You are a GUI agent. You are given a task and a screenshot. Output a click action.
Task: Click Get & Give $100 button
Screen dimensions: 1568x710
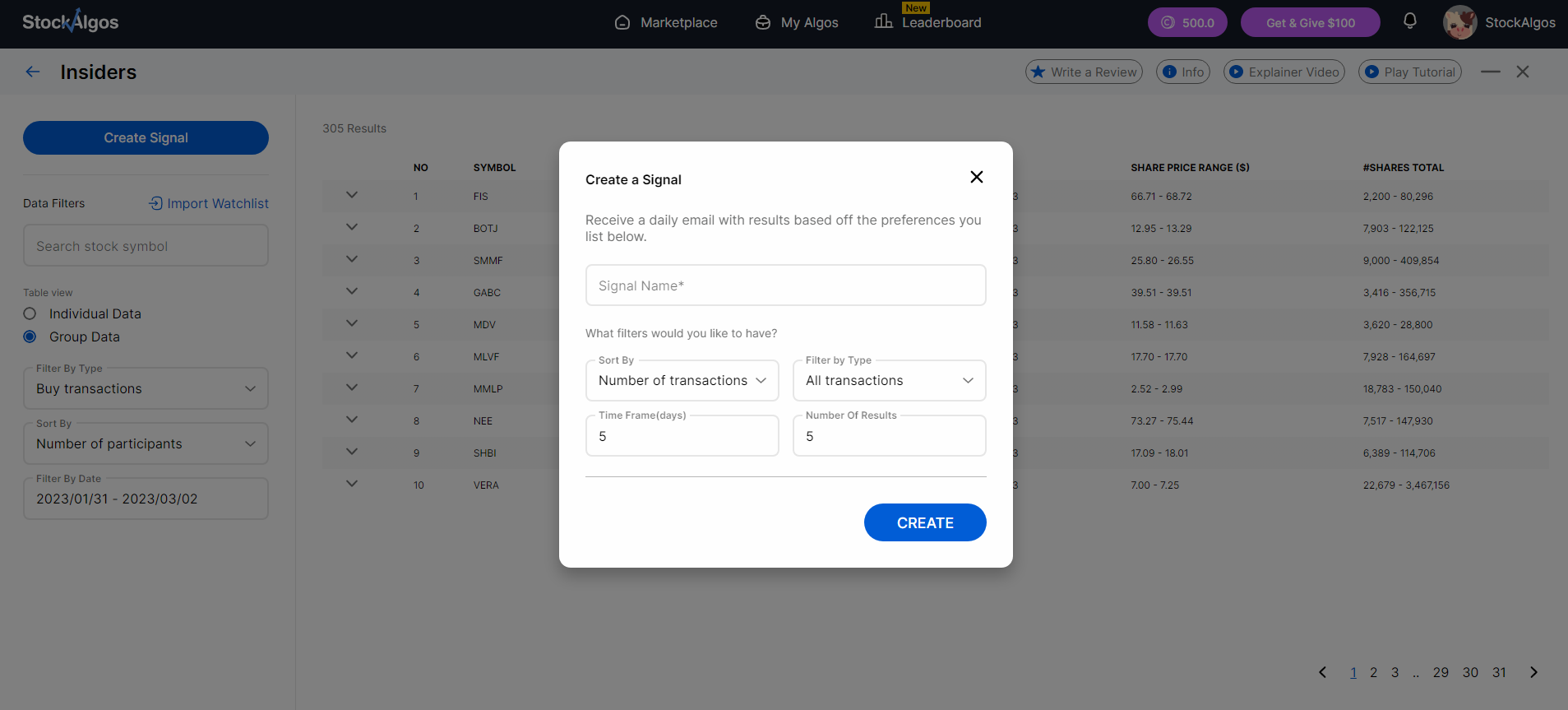coord(1311,22)
